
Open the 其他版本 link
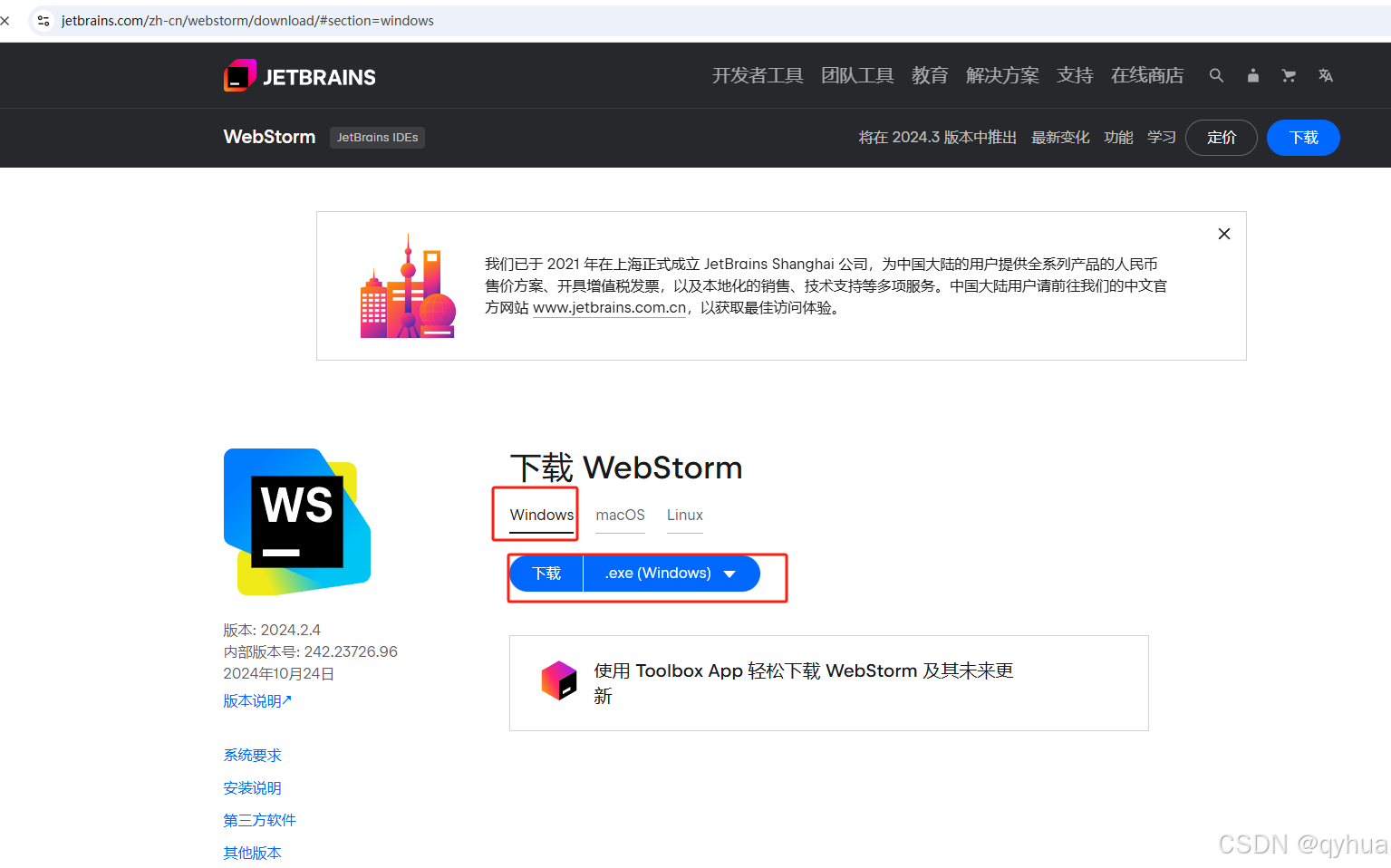(252, 854)
